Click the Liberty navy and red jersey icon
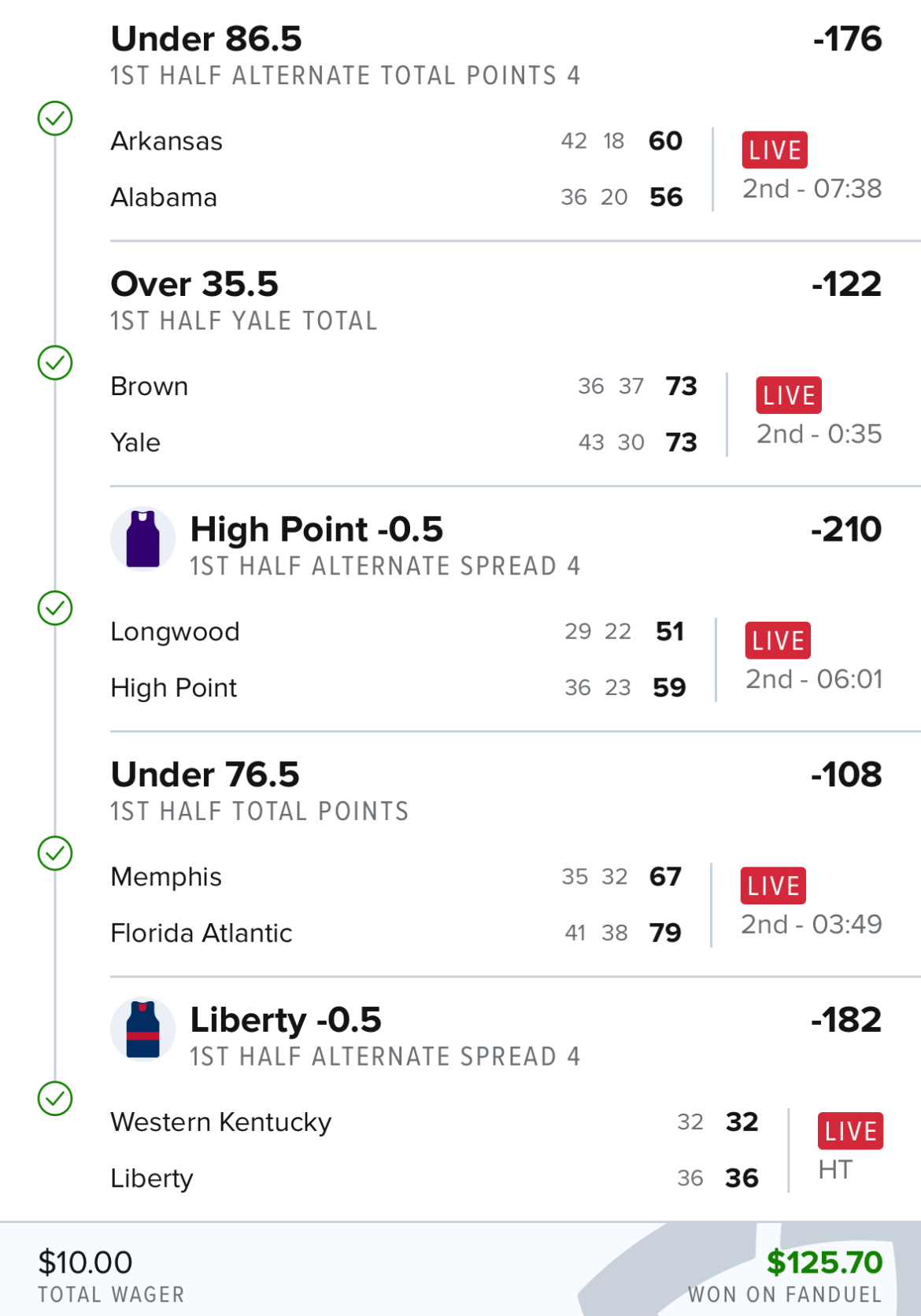 (142, 1030)
